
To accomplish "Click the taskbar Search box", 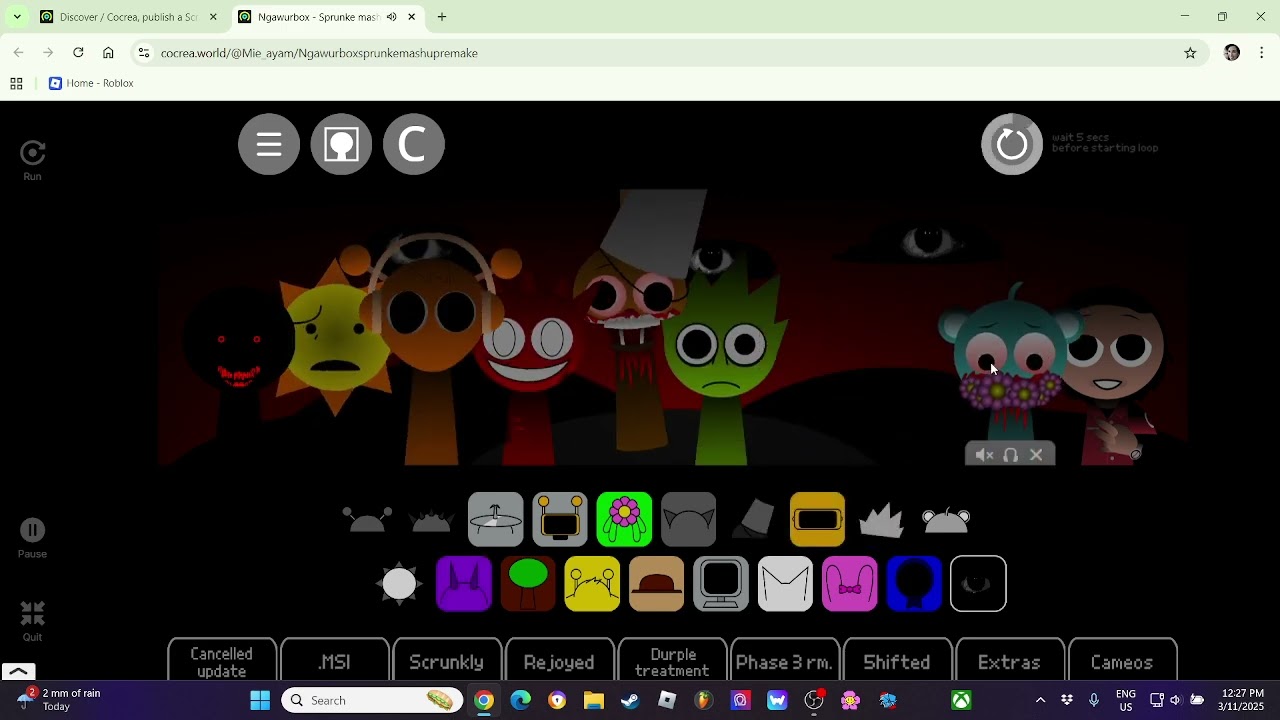I will pyautogui.click(x=372, y=700).
